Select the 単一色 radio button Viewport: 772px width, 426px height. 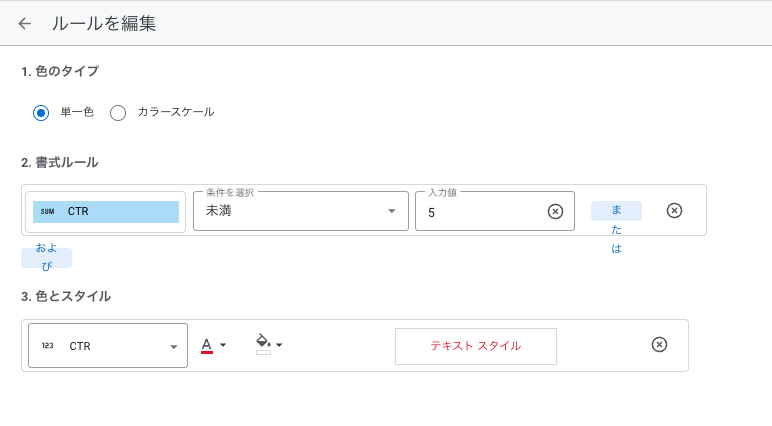41,113
